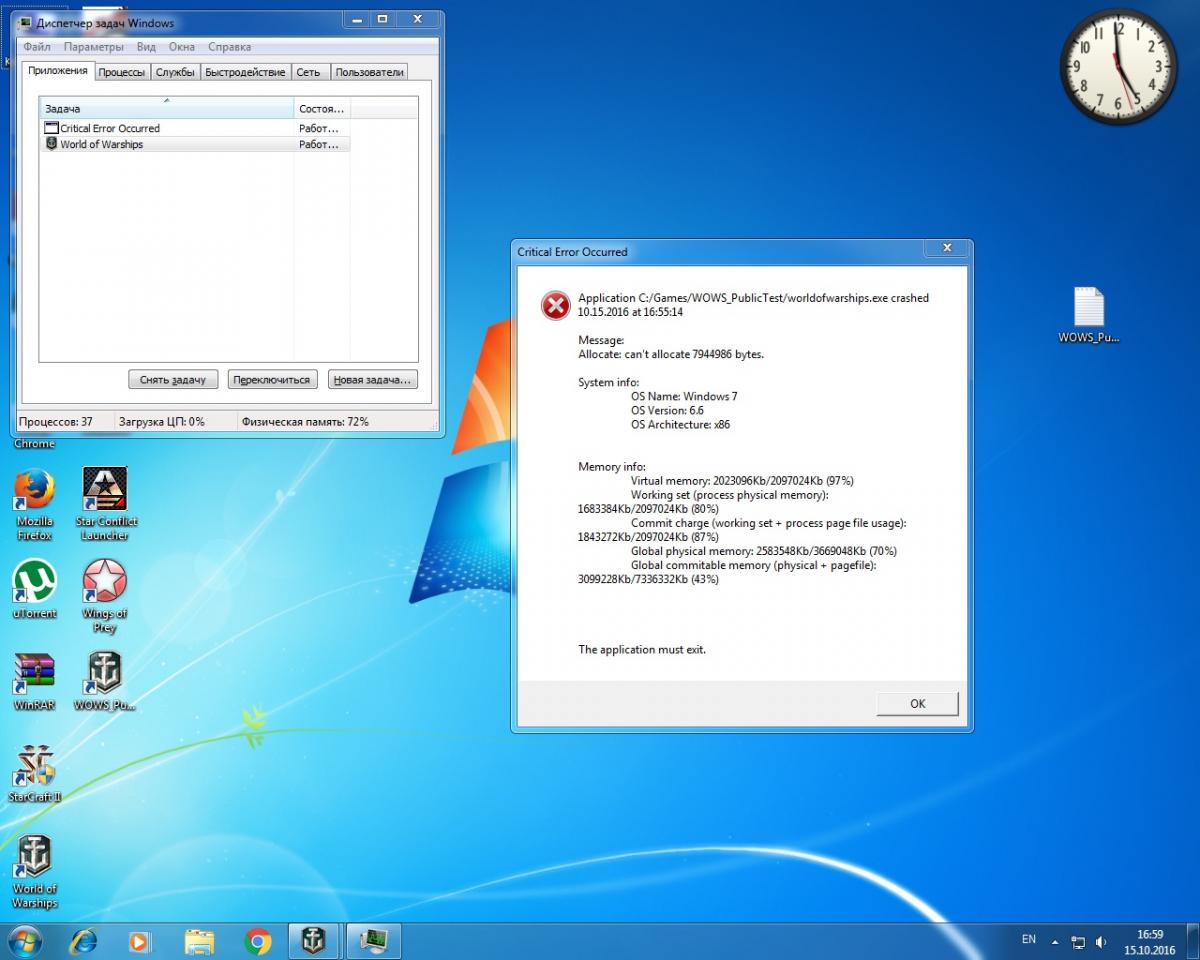
Task: Select the World of Warships desktop shortcut
Action: click(35, 873)
